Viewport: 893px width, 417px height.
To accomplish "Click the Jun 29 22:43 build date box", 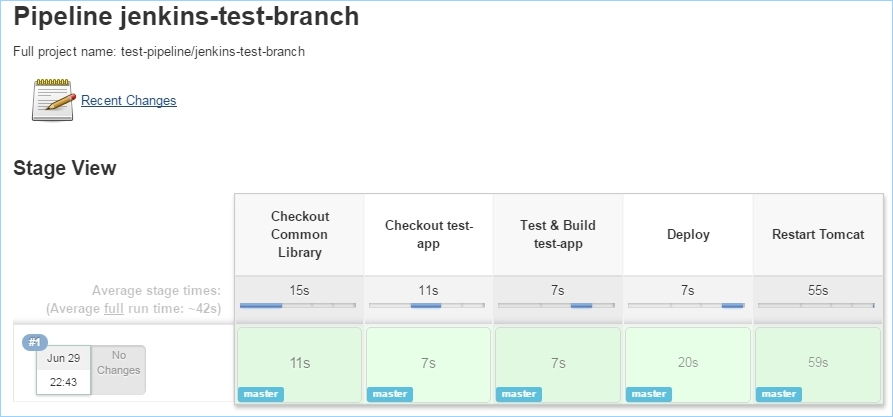I will (63, 370).
